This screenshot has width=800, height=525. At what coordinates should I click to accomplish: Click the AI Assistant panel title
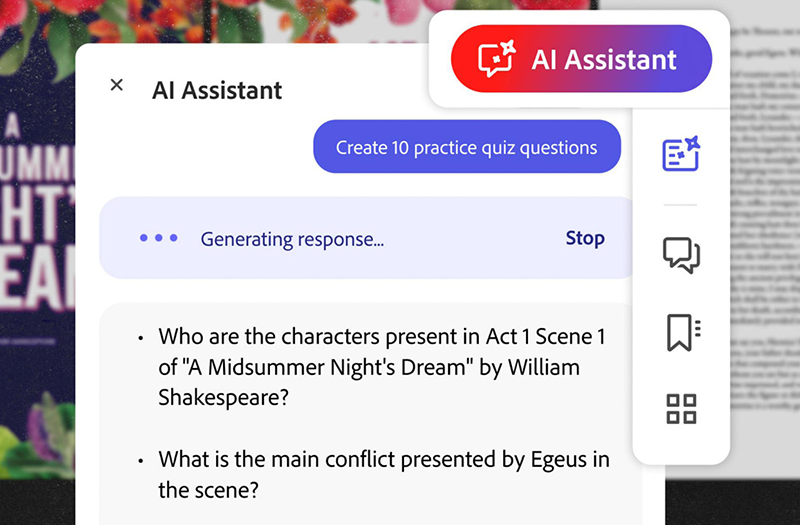(x=217, y=90)
